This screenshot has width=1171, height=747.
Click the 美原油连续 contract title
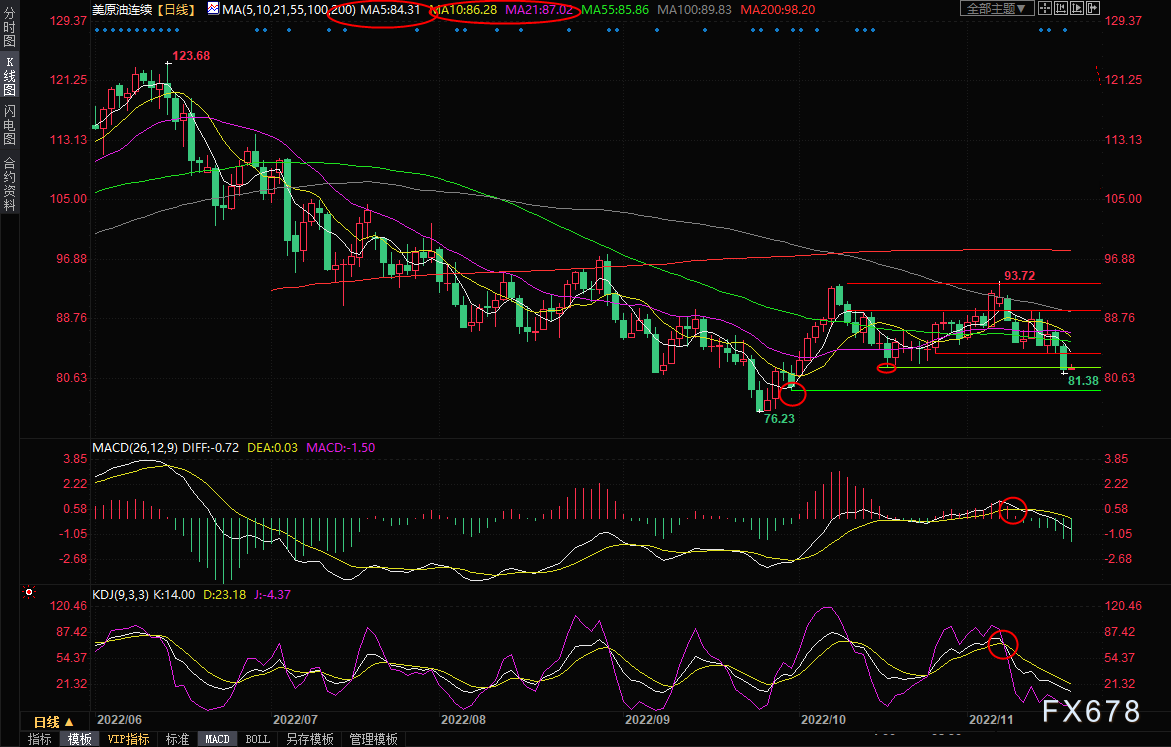[x=122, y=10]
